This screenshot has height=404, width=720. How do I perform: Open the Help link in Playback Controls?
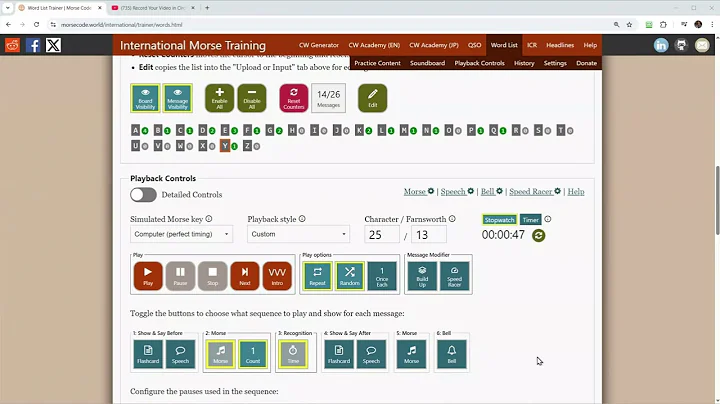coord(576,191)
